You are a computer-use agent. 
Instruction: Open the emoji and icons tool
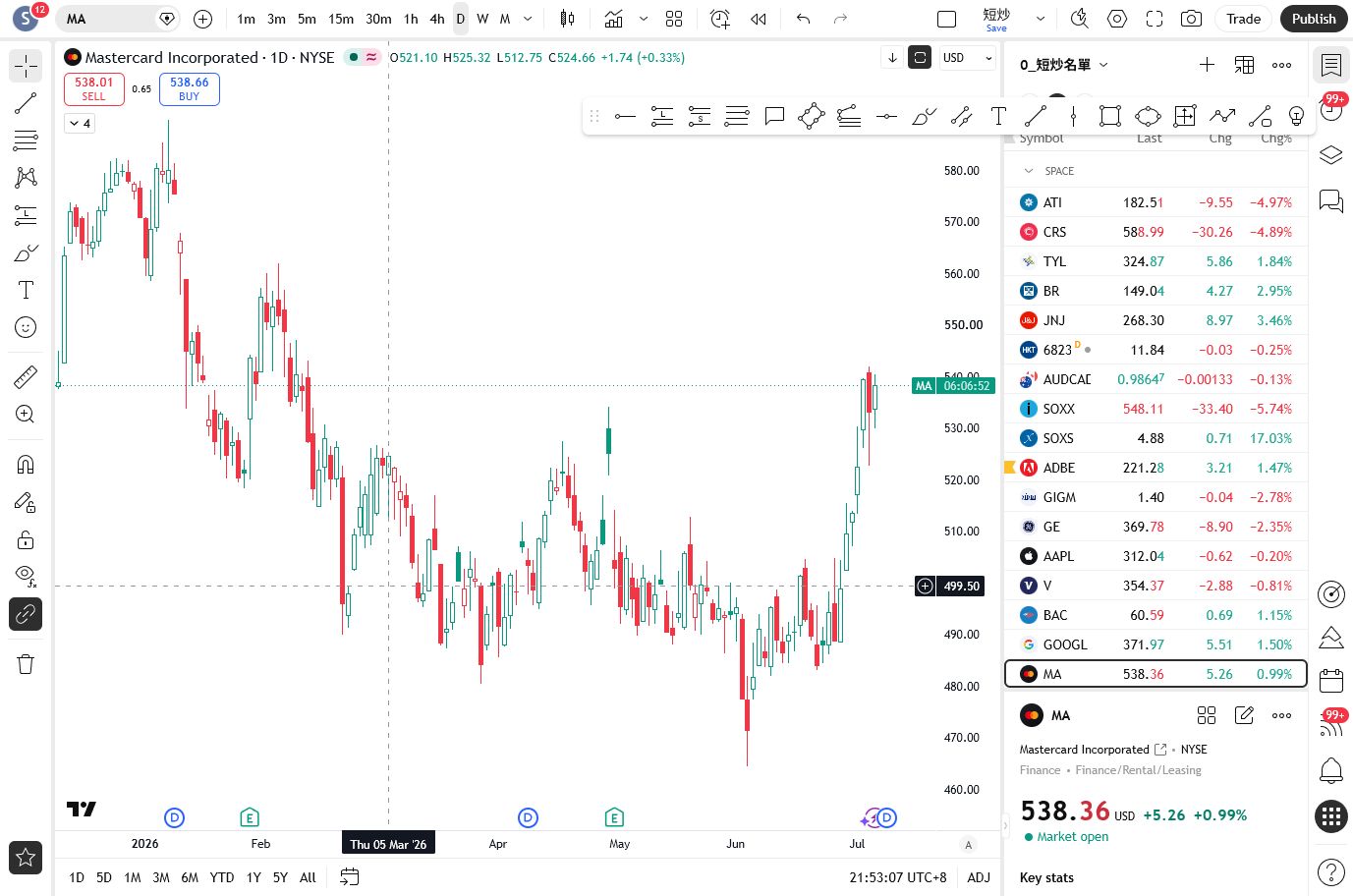click(26, 327)
